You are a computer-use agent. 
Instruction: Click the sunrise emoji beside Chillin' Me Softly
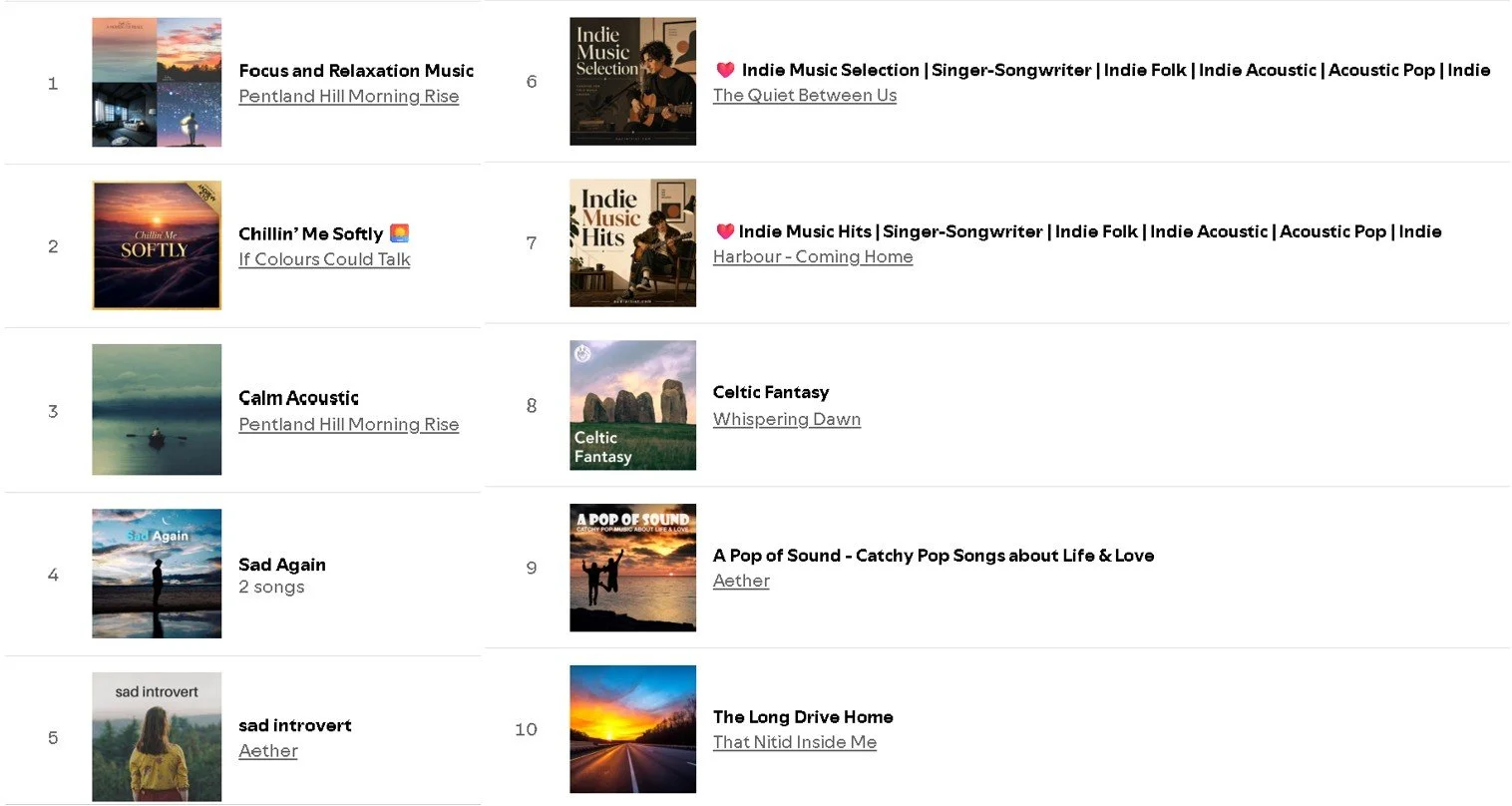pos(399,233)
